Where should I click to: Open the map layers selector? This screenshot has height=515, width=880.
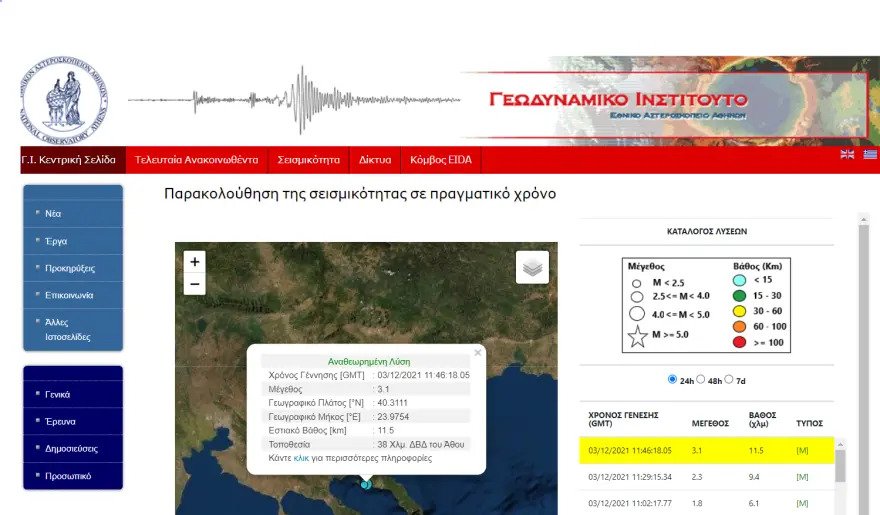tap(532, 267)
